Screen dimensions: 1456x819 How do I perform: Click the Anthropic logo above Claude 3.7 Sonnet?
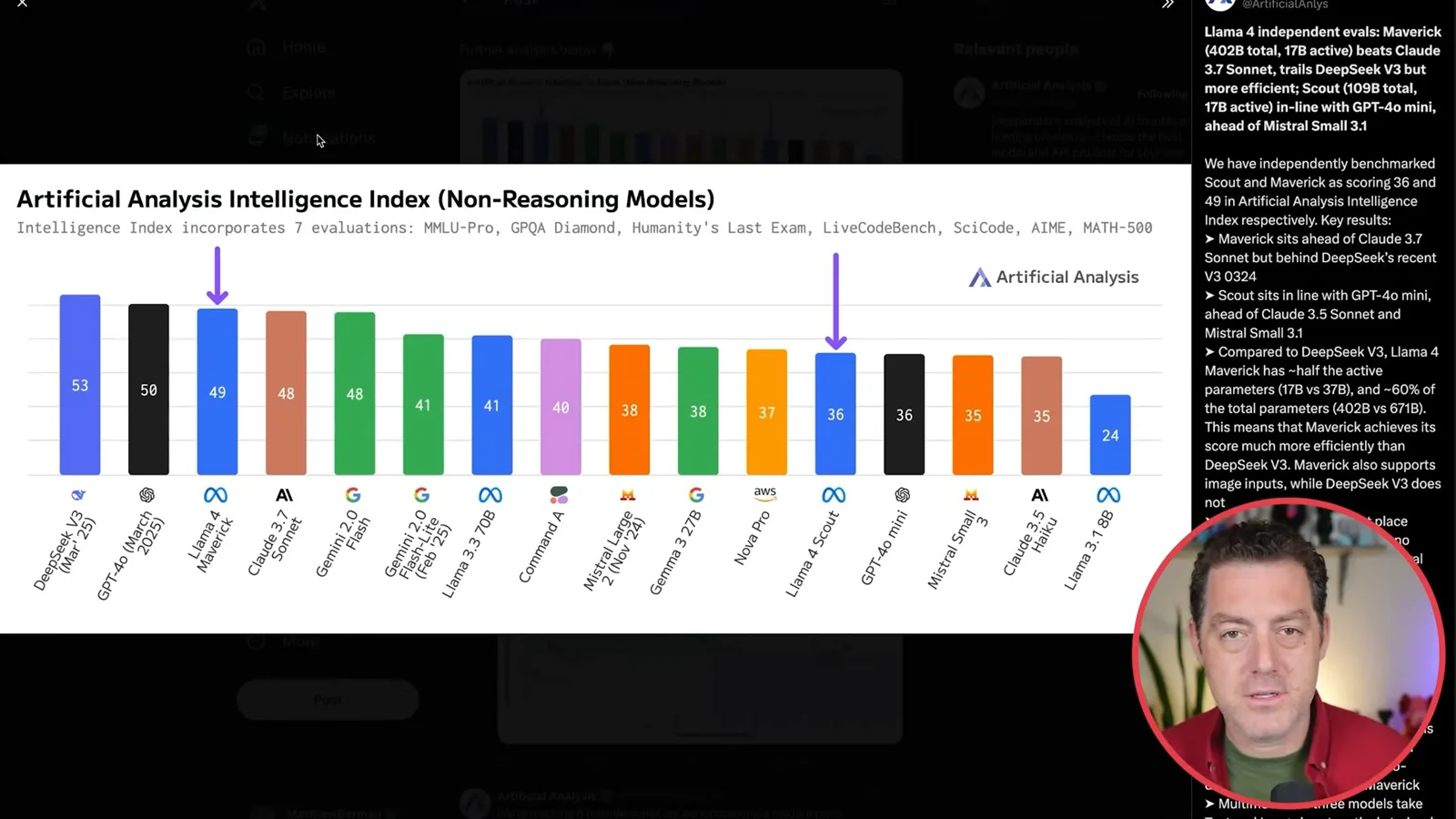click(284, 495)
